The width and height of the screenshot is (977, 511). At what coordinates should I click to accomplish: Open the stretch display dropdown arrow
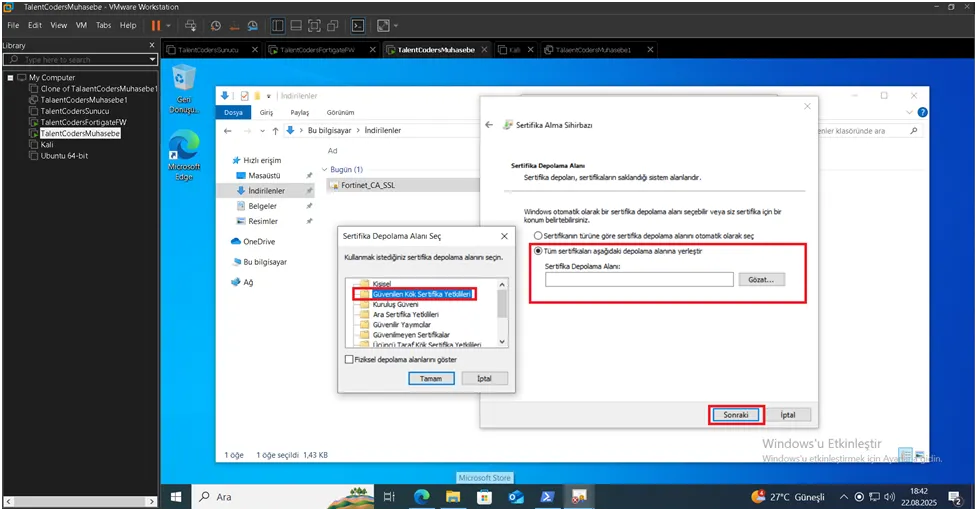click(x=396, y=26)
